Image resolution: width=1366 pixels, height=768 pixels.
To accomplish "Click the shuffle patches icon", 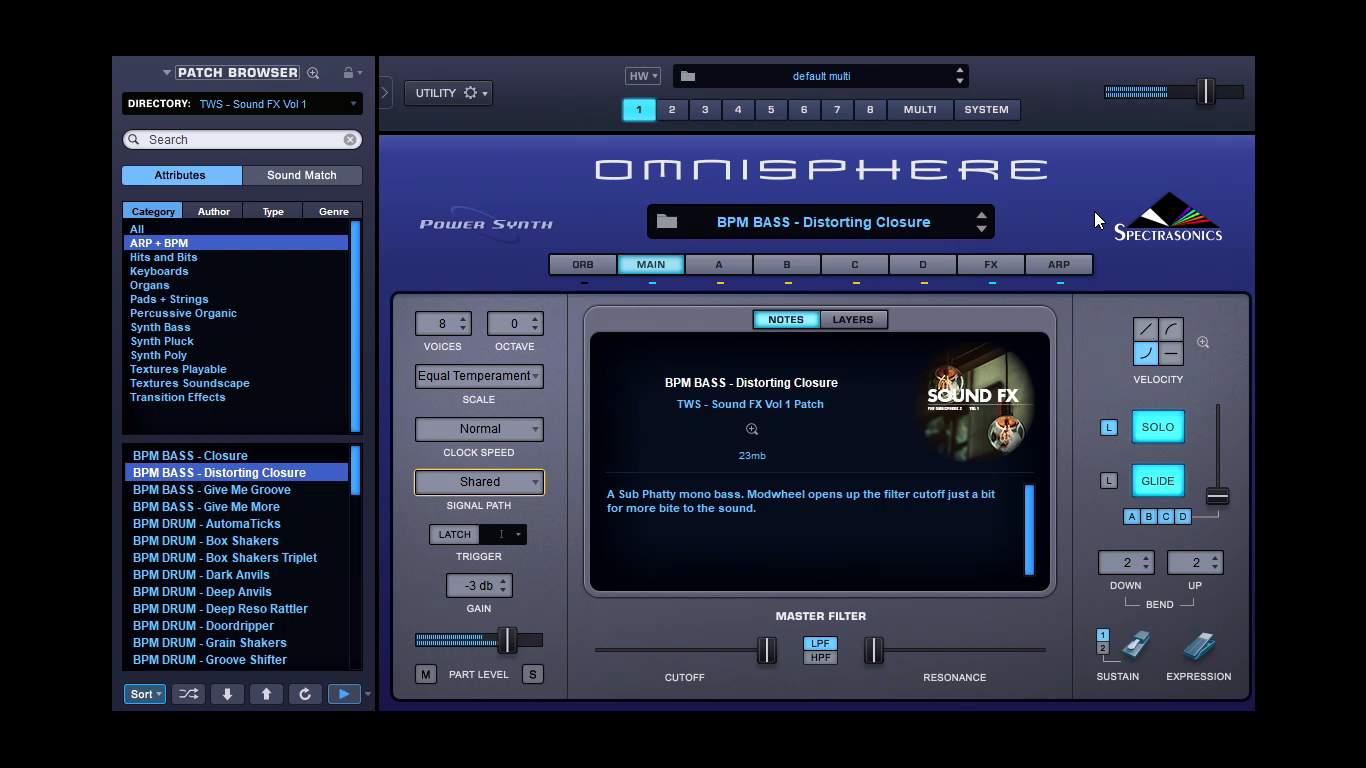I will coord(189,693).
